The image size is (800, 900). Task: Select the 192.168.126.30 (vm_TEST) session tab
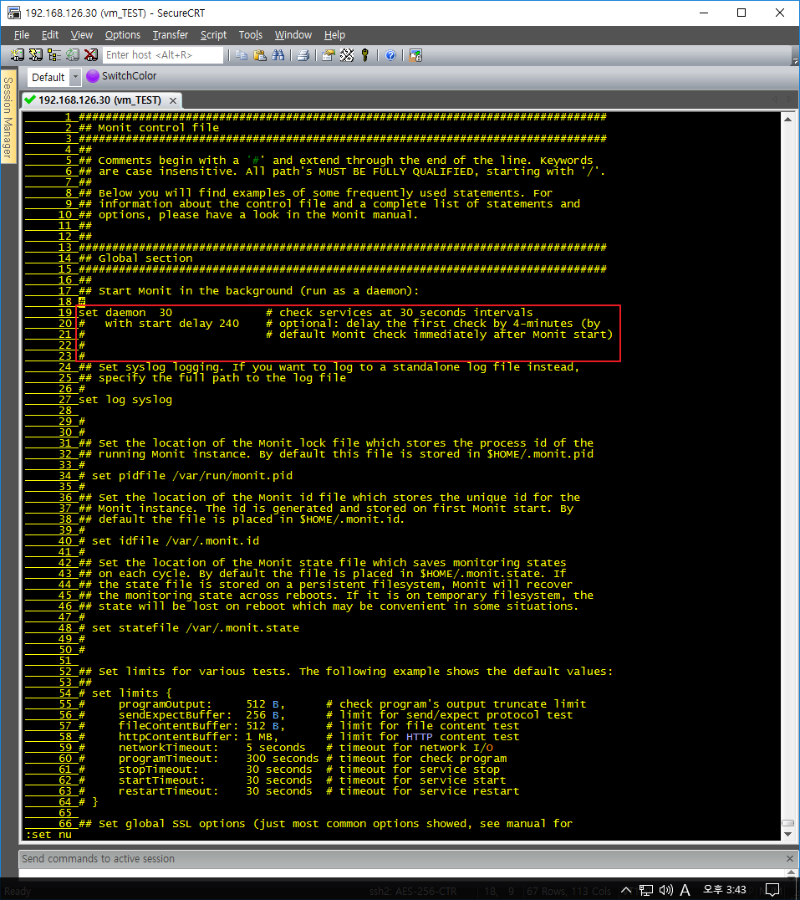(98, 101)
